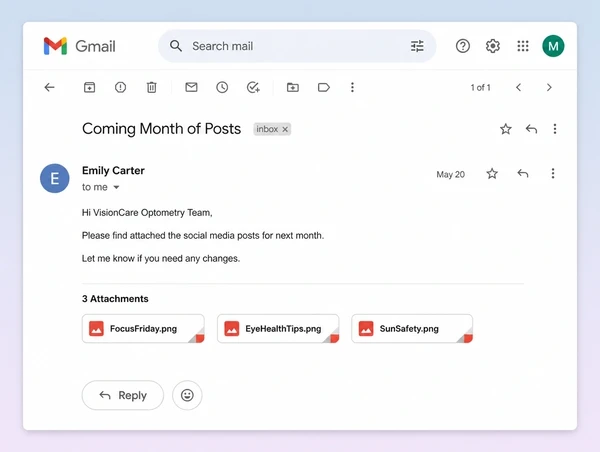Add emoji reaction smiley button
This screenshot has height=452, width=600.
coord(187,395)
